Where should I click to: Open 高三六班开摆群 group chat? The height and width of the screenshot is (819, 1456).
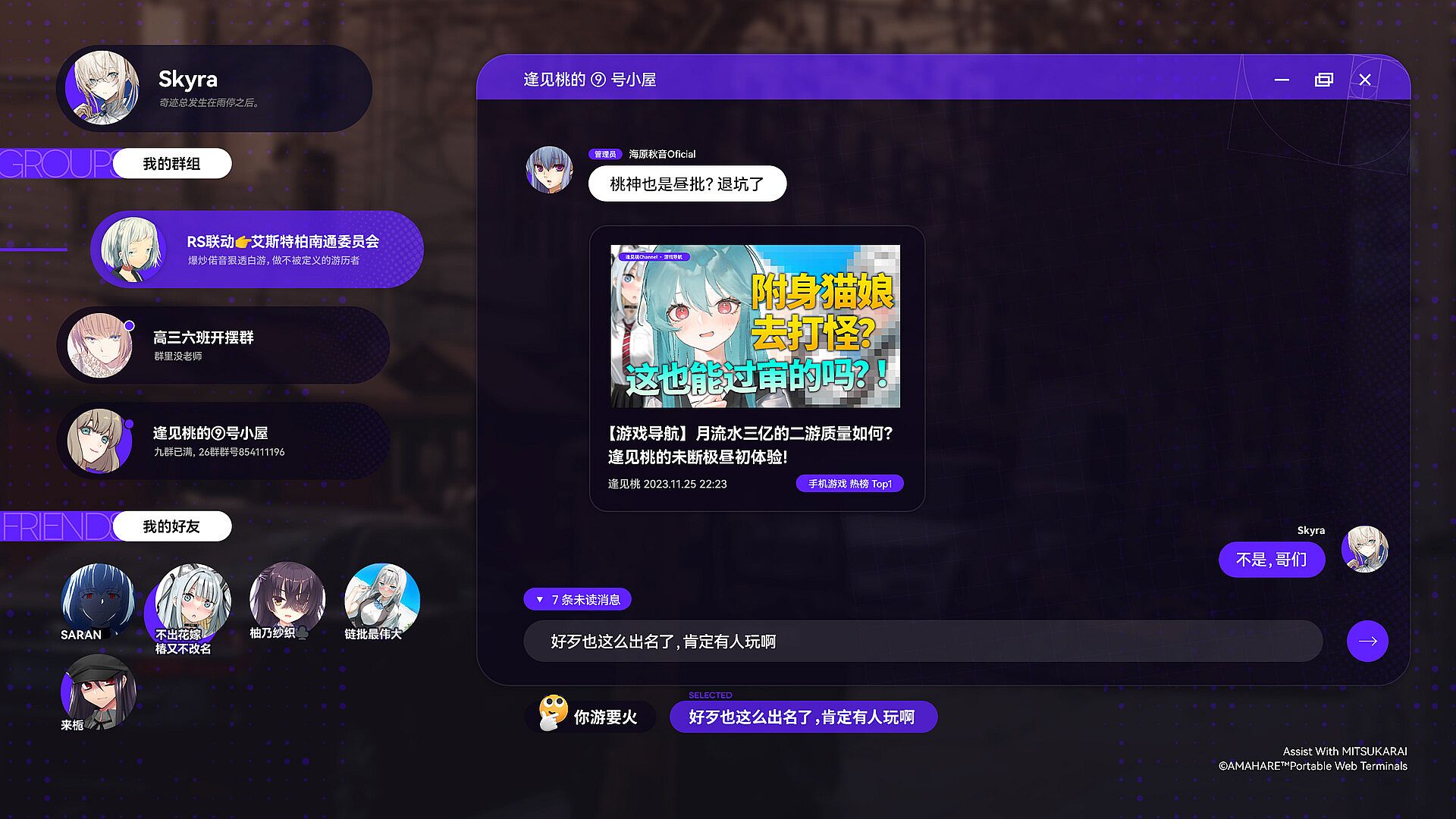(224, 346)
